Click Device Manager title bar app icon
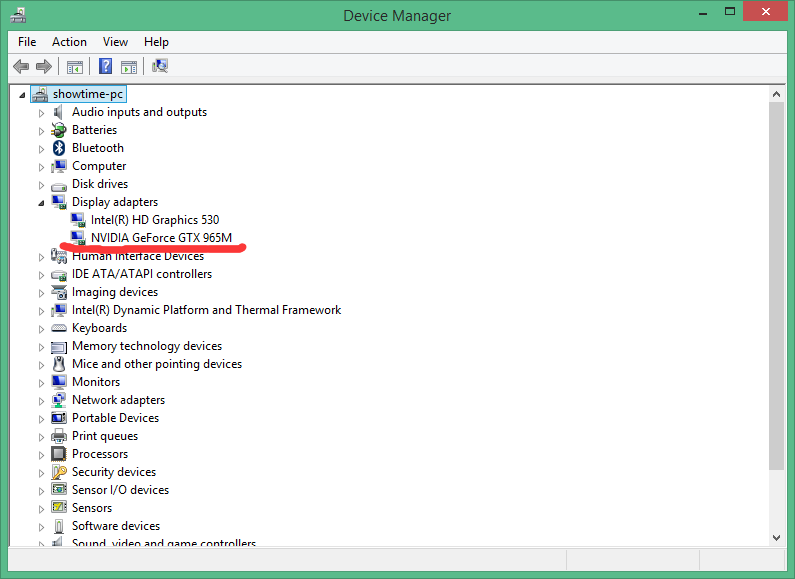This screenshot has width=795, height=579. coord(18,16)
